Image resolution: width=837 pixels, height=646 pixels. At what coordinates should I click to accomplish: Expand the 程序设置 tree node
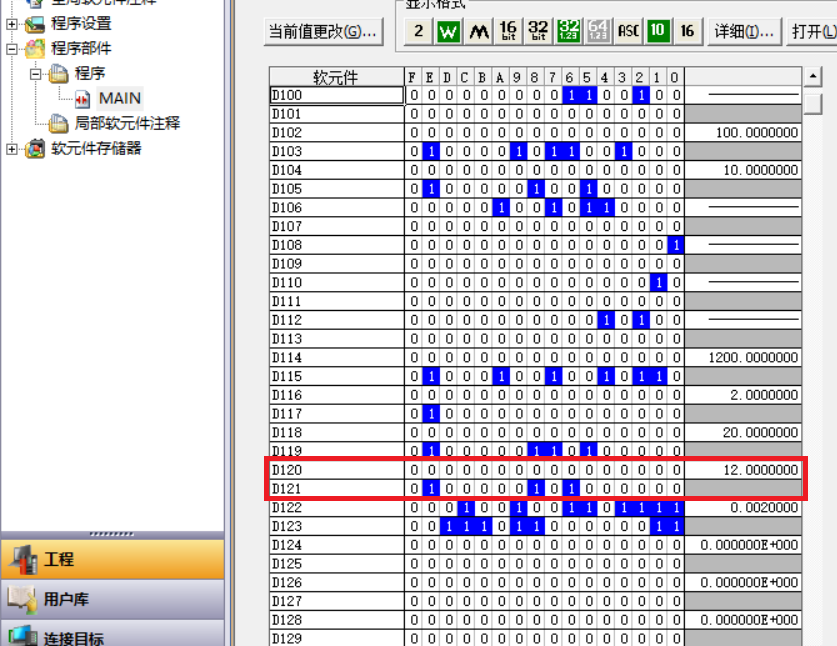[x=12, y=23]
